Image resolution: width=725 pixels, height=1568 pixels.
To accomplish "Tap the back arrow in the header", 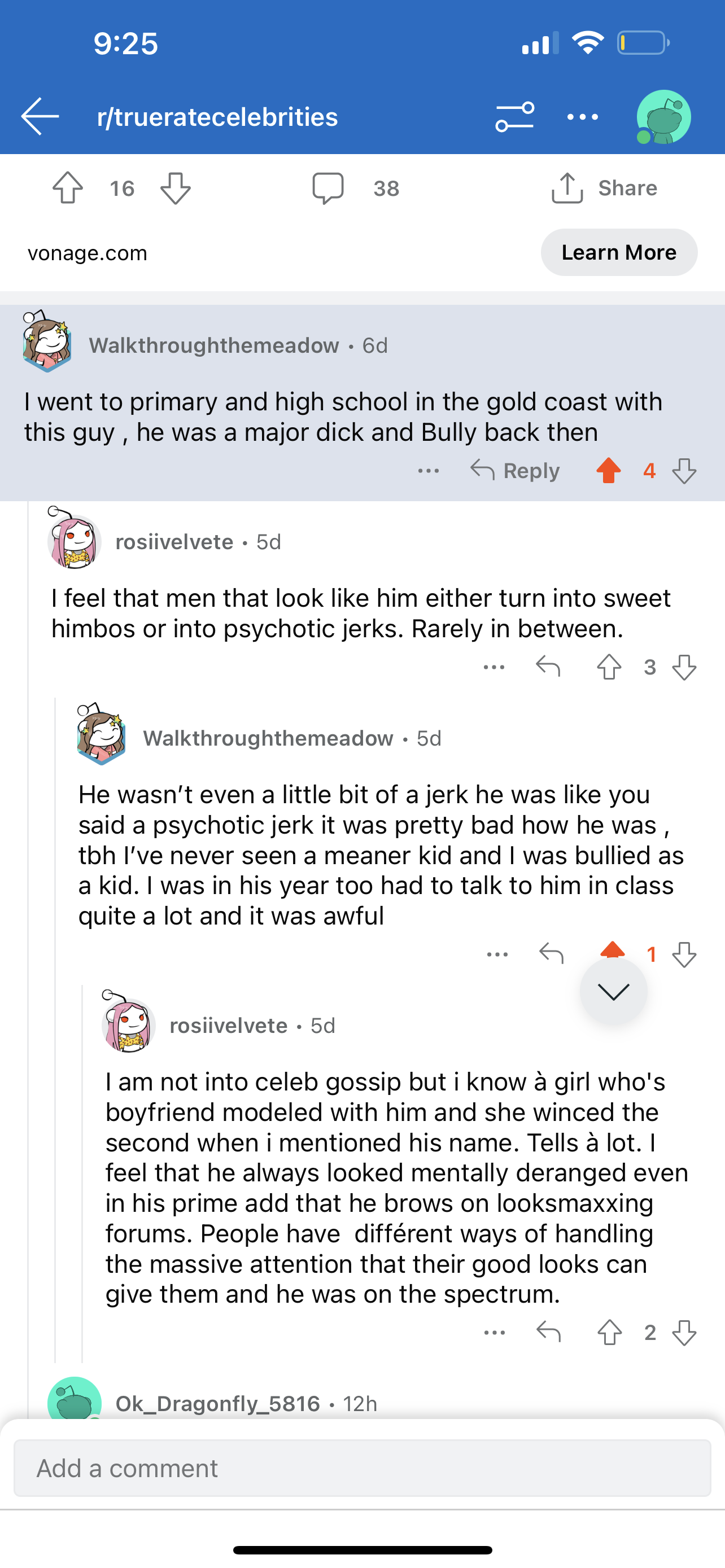I will (40, 116).
